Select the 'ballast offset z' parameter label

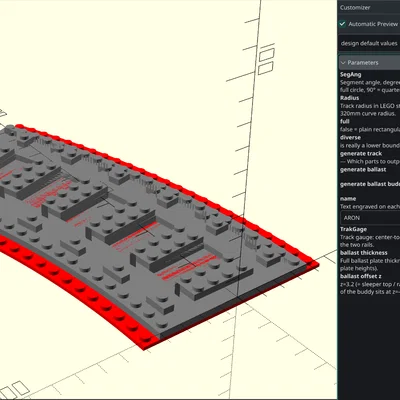pos(361,276)
